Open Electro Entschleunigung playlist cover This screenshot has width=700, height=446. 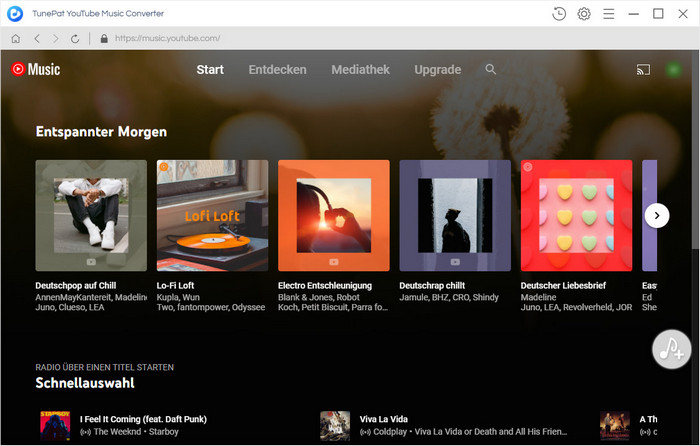(334, 216)
